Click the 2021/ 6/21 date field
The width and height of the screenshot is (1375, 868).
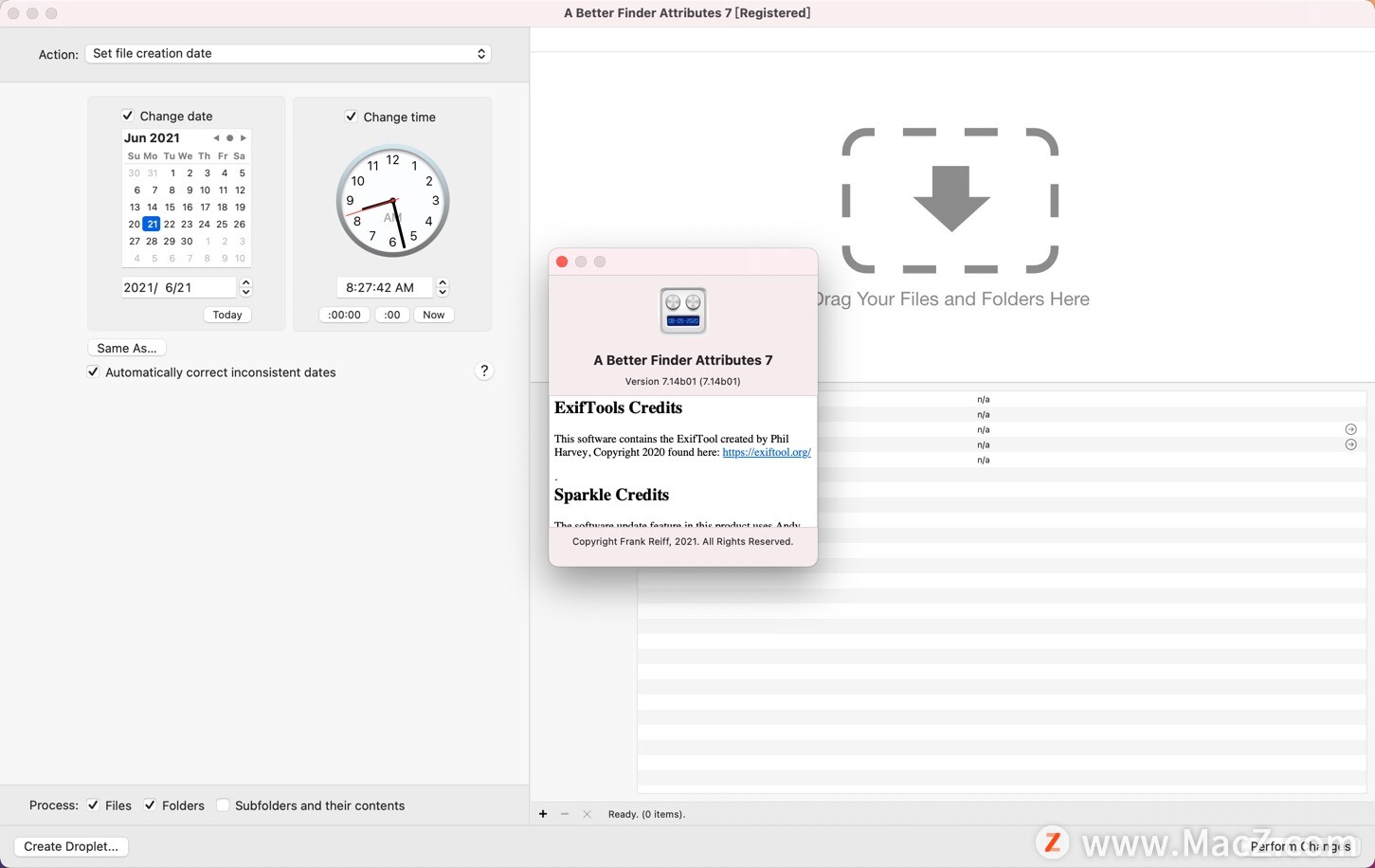click(x=178, y=287)
